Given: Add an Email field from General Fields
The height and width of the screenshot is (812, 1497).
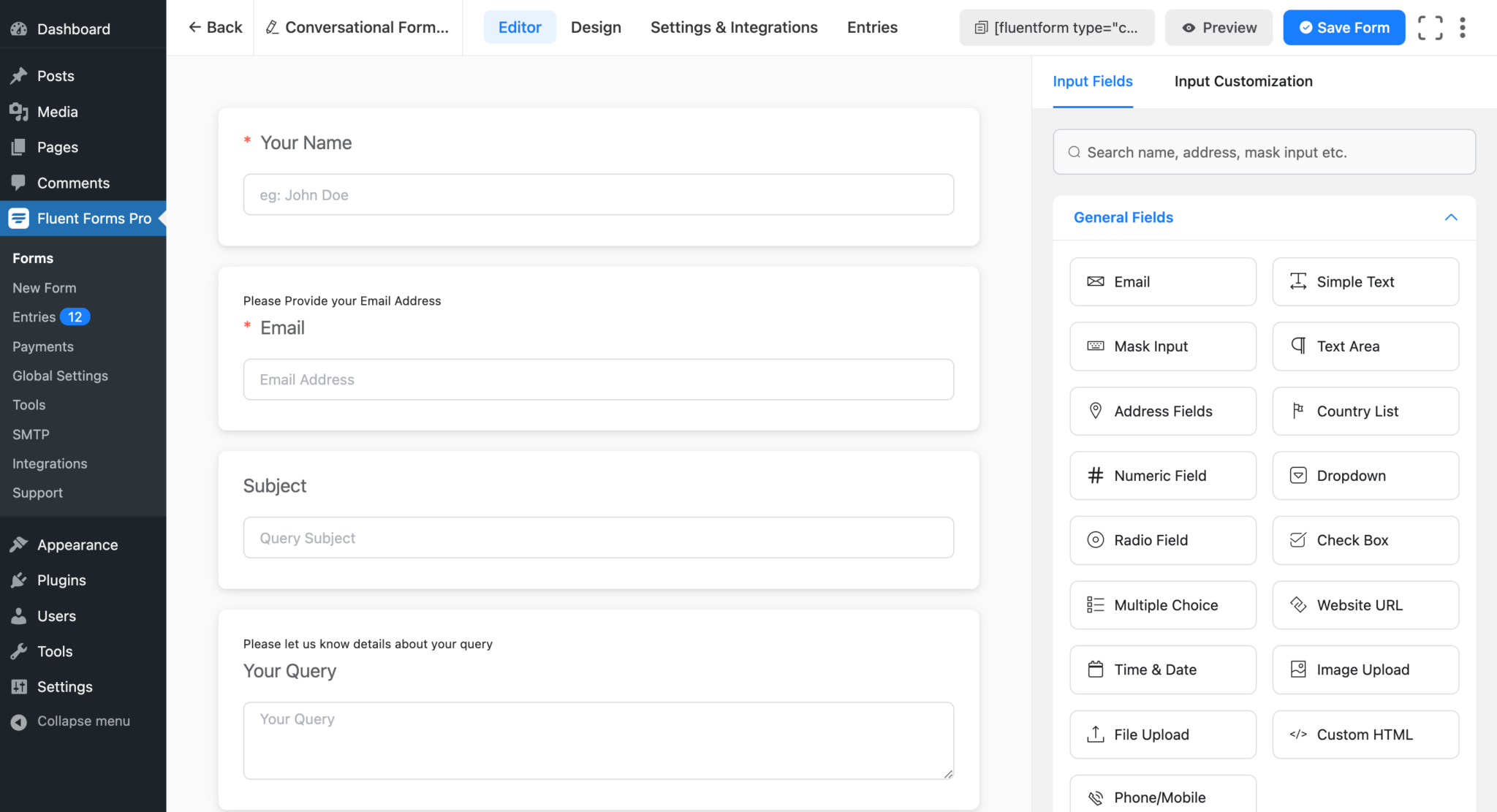Looking at the screenshot, I should 1162,281.
